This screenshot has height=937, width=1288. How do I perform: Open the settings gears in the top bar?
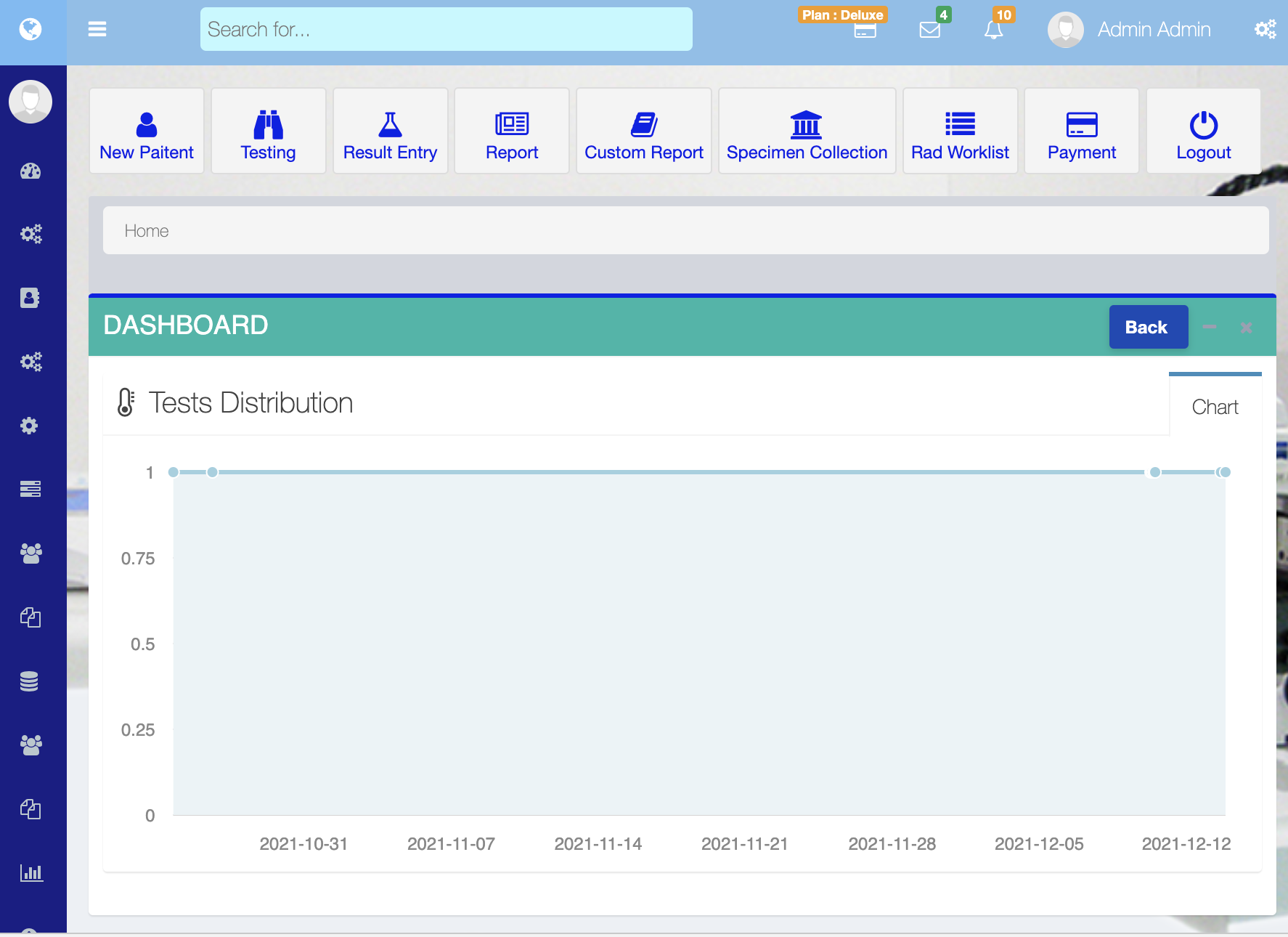point(1265,29)
